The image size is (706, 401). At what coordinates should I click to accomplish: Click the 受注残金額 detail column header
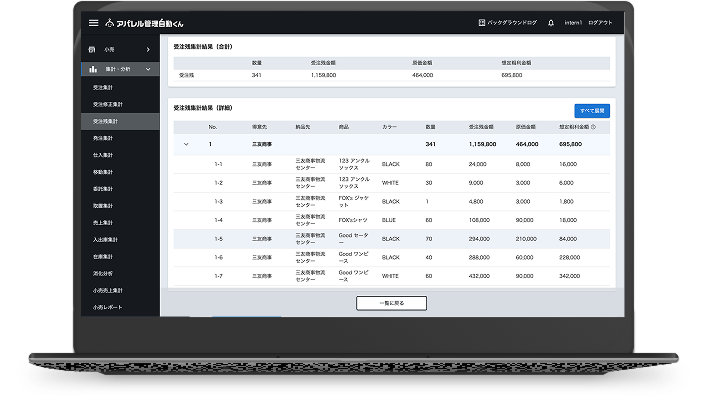(x=483, y=128)
